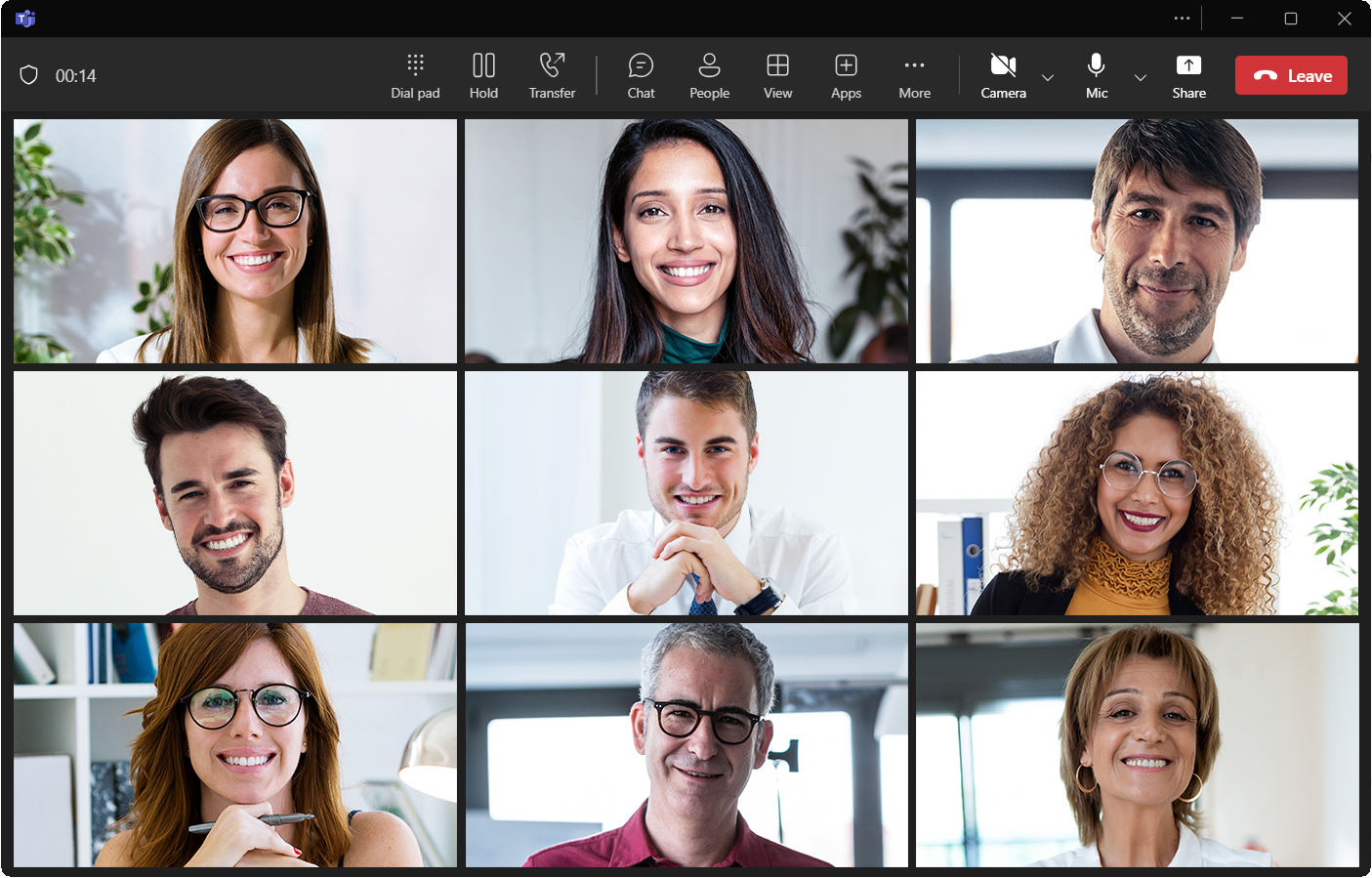Turn on the Camera

pyautogui.click(x=1003, y=76)
